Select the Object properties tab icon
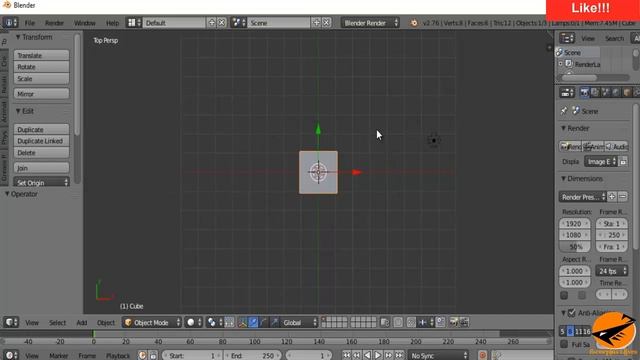 coord(627,93)
